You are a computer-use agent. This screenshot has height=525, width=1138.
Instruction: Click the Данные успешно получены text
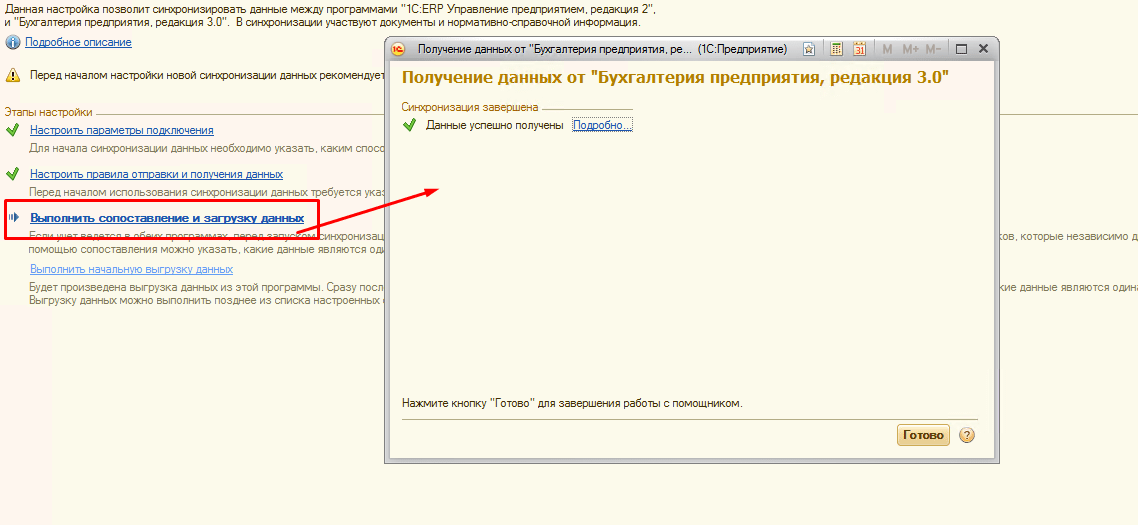[x=494, y=126]
